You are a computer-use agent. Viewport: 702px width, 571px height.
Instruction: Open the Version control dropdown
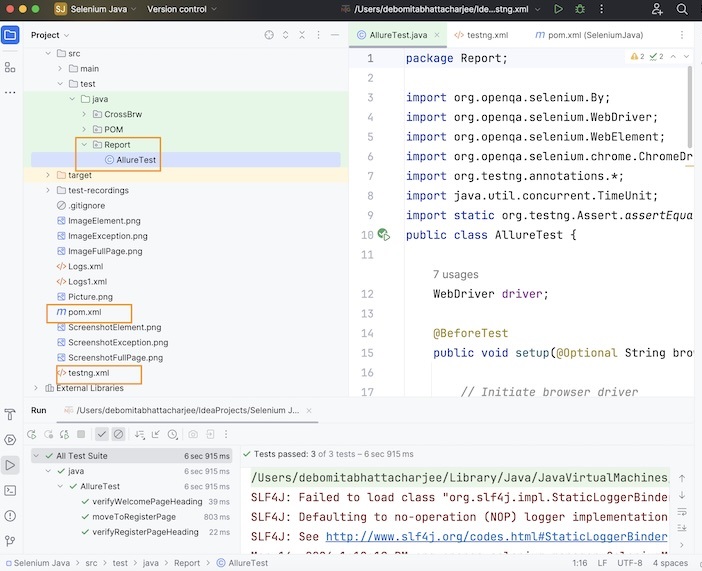[x=182, y=9]
